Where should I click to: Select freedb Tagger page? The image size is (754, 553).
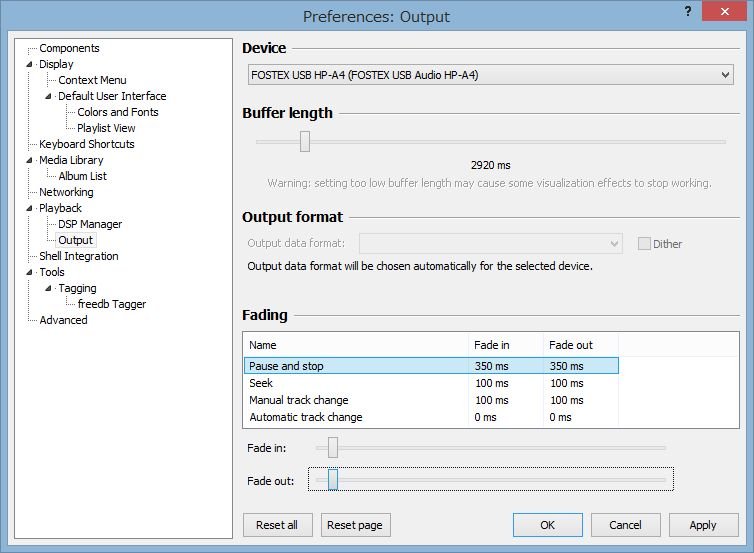coord(112,304)
